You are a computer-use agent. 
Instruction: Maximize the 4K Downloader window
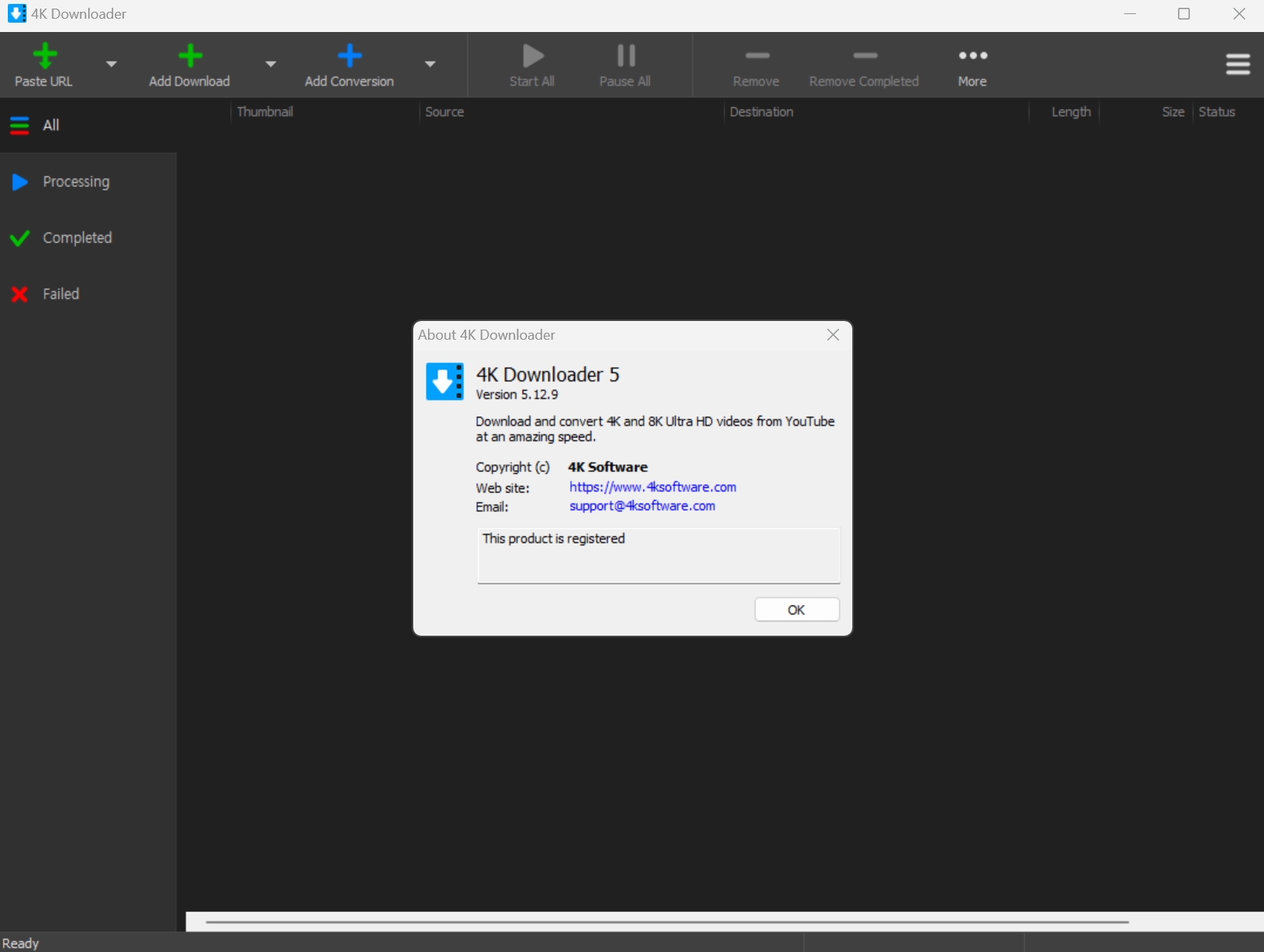tap(1184, 14)
